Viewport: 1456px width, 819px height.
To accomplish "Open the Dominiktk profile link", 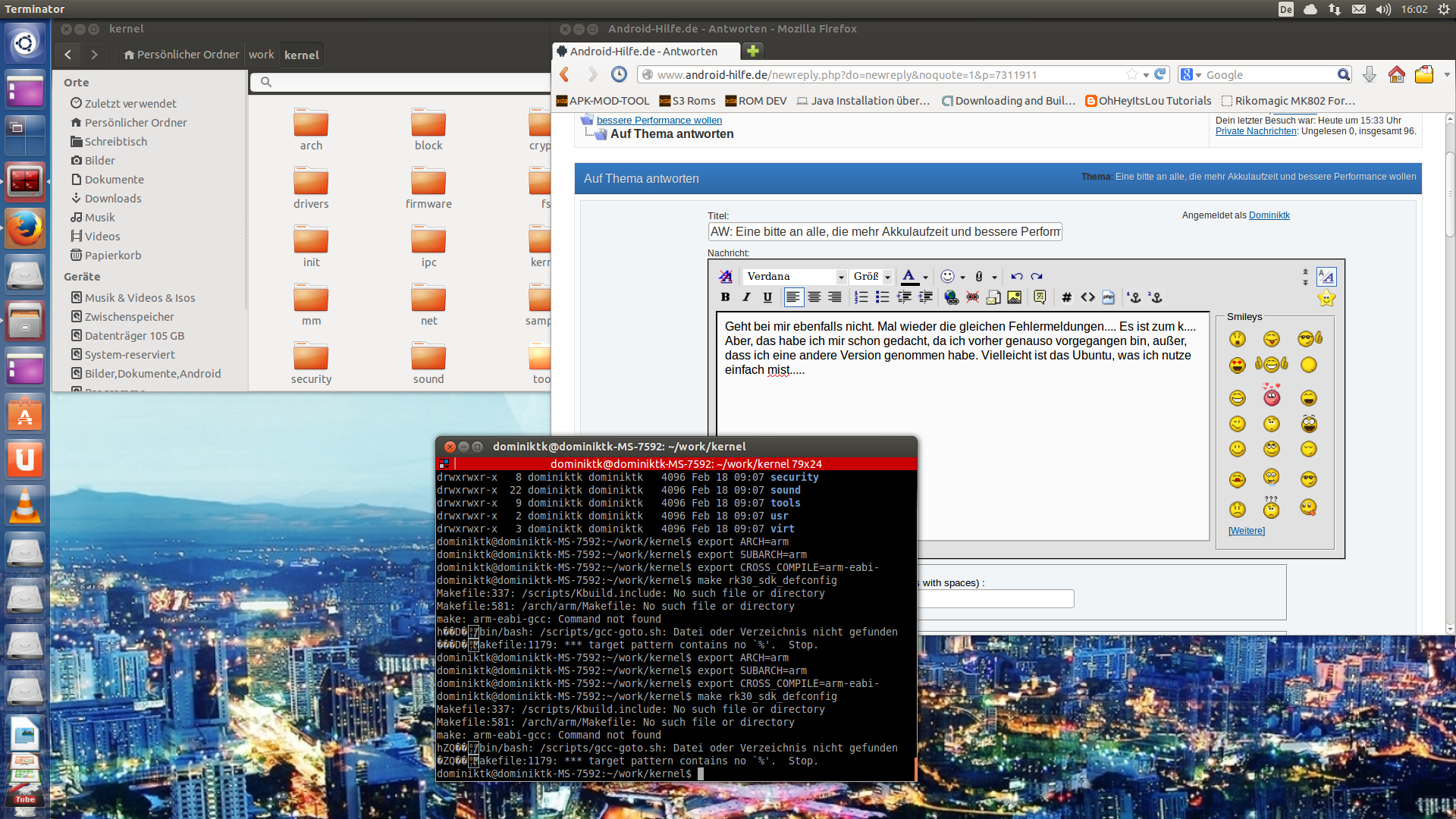I will (1269, 215).
